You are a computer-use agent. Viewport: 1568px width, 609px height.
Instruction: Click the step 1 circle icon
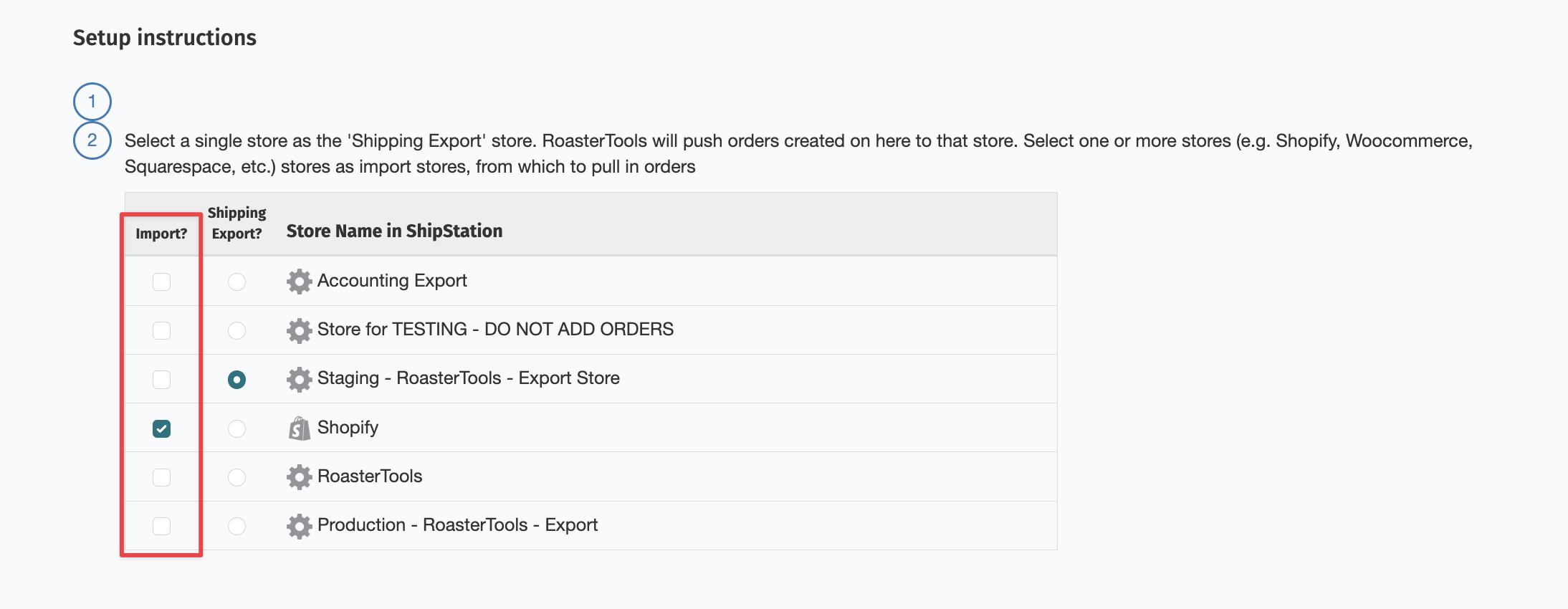click(92, 102)
